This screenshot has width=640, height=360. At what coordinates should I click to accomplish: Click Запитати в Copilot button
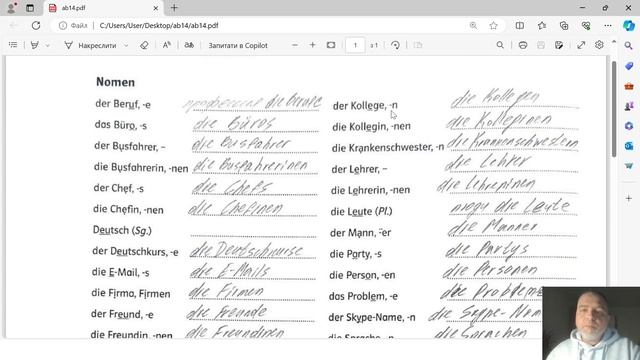[238, 45]
